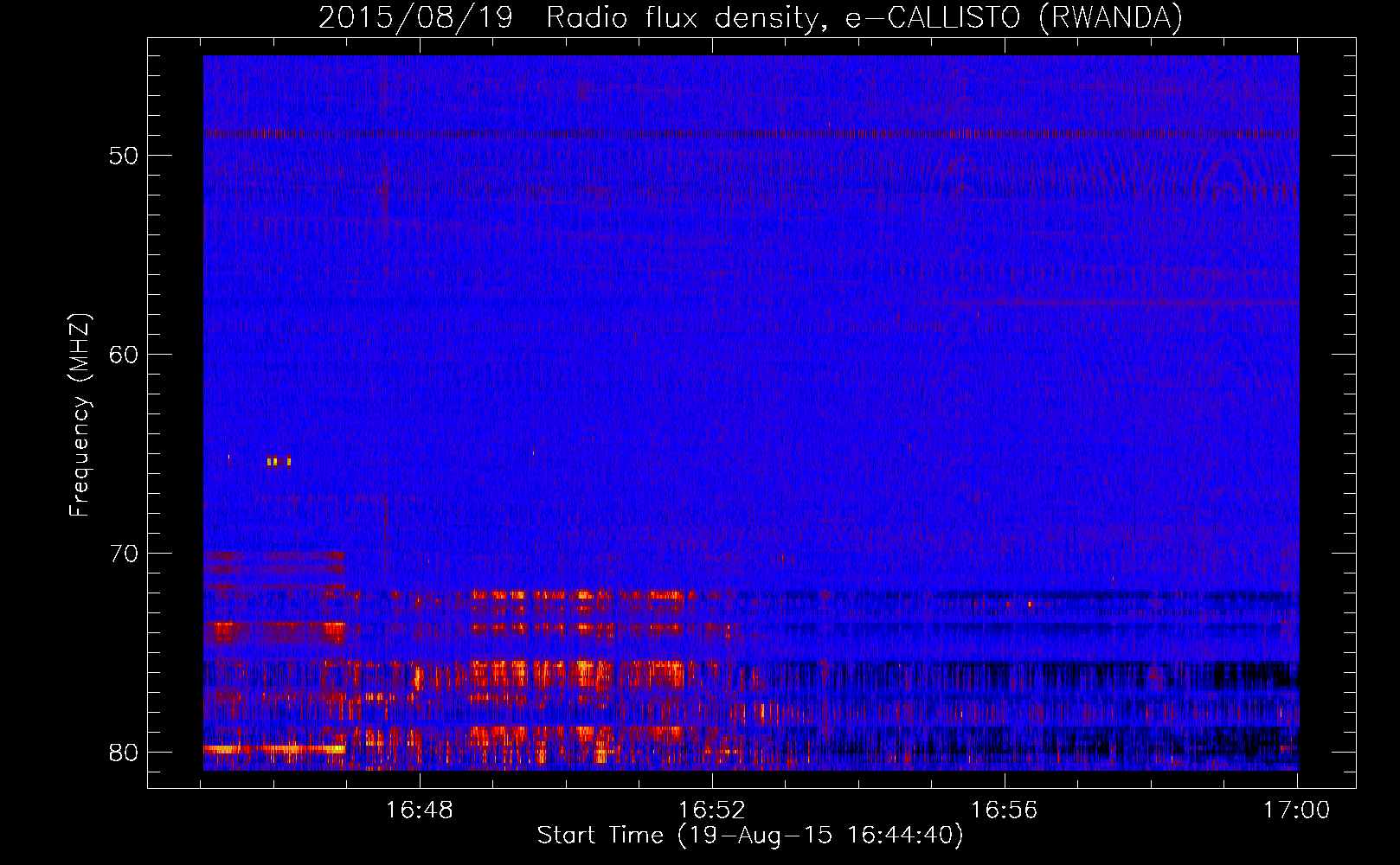Screen dimensions: 1400x865
Task: Click the 17:00 time tick label
Action: [x=1296, y=810]
